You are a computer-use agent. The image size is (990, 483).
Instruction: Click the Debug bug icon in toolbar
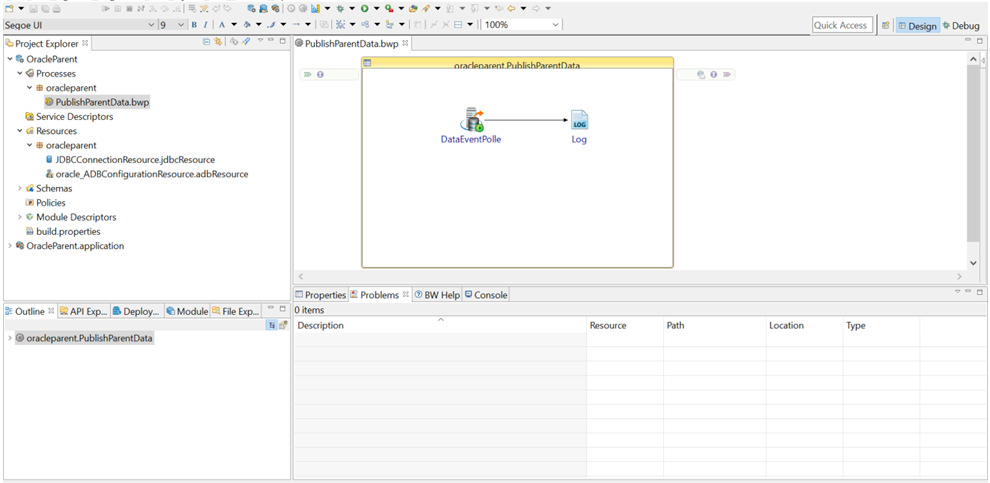[340, 8]
